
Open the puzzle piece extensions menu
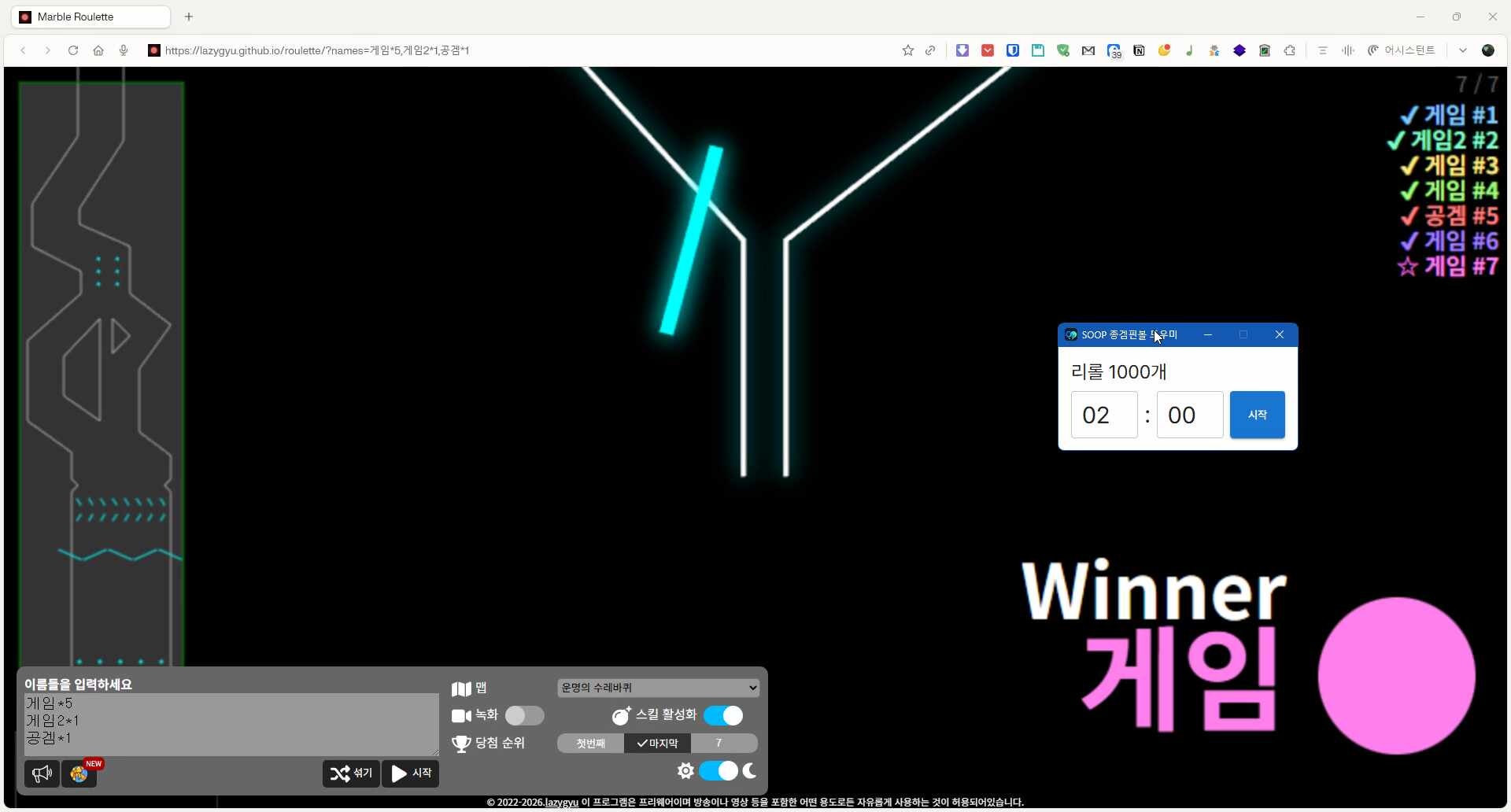(x=1290, y=50)
